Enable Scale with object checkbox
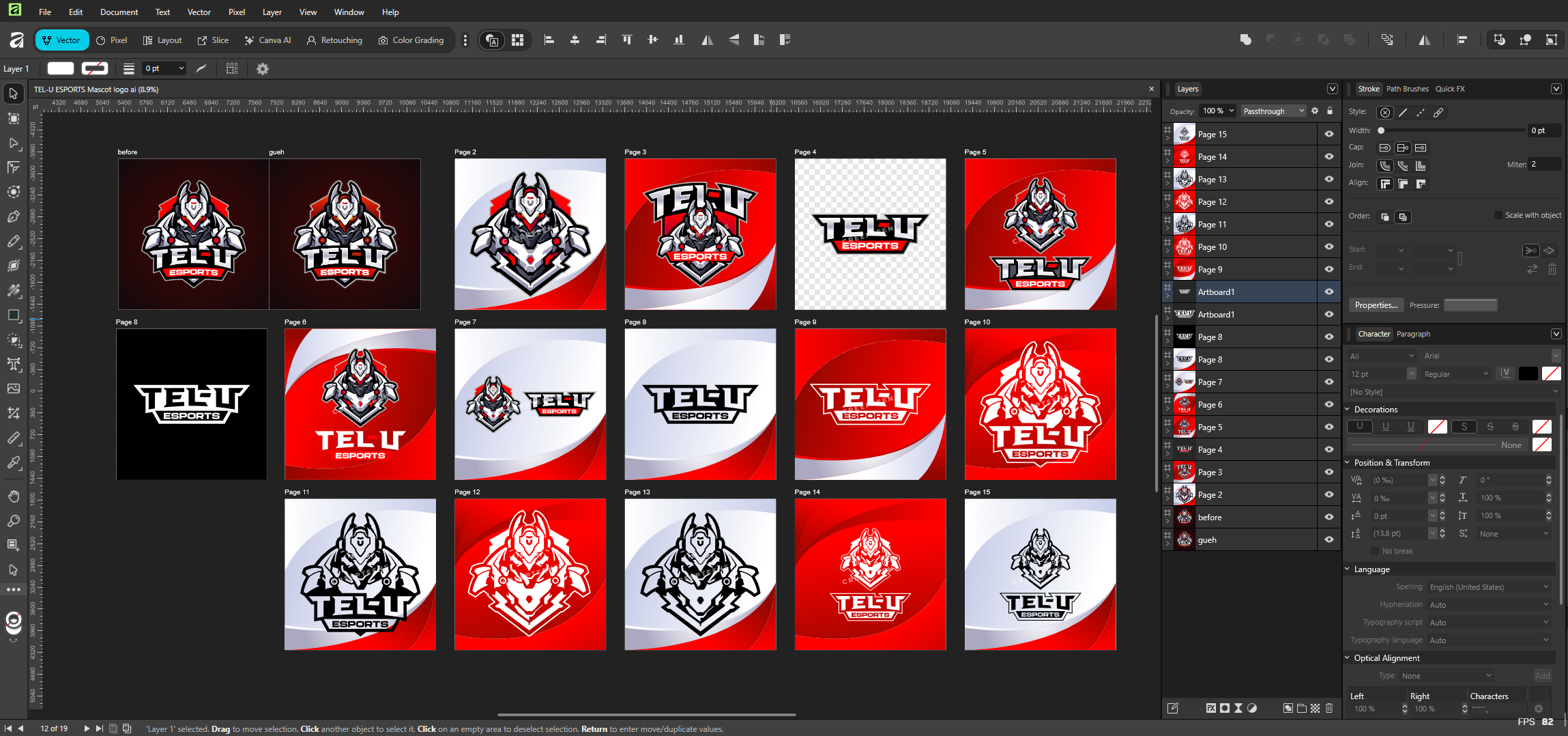 (1498, 215)
